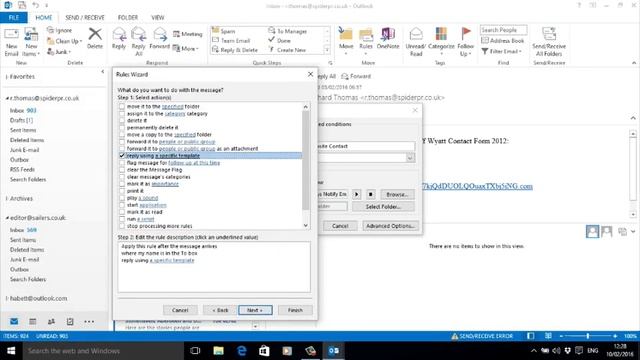
Task: Check 'stop processing more rules'
Action: click(x=122, y=226)
